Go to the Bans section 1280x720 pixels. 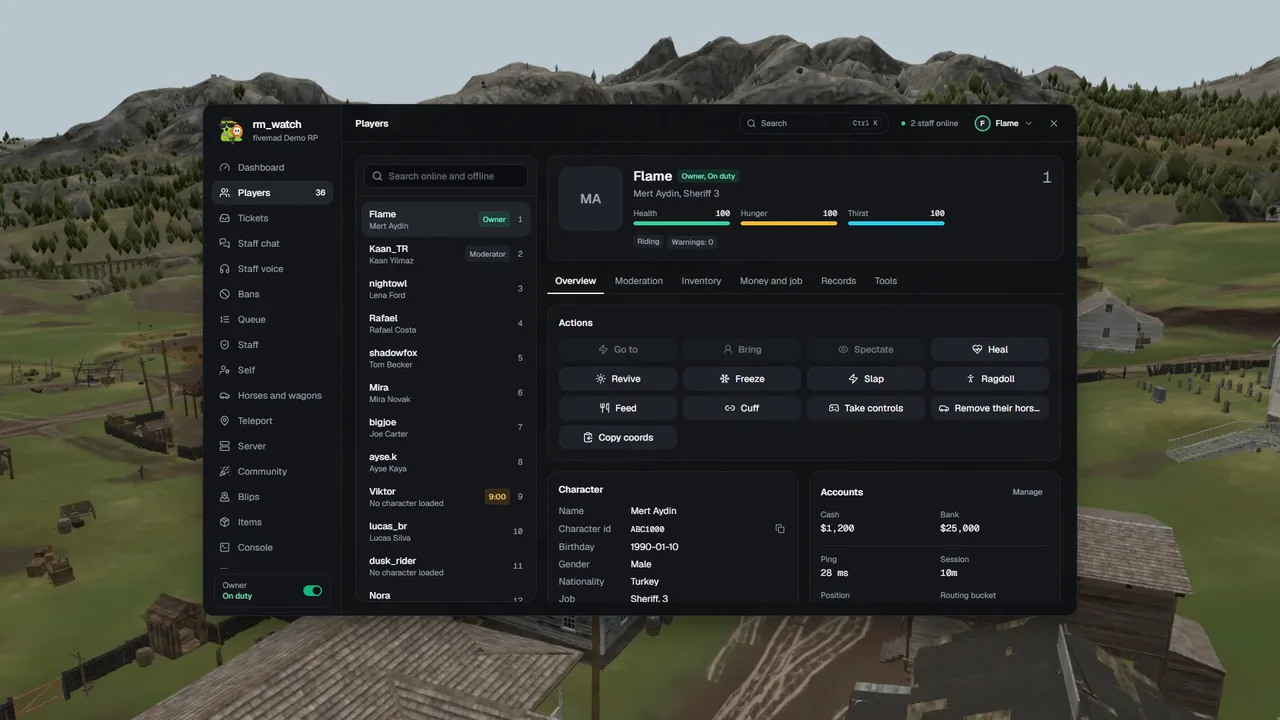tap(272, 294)
